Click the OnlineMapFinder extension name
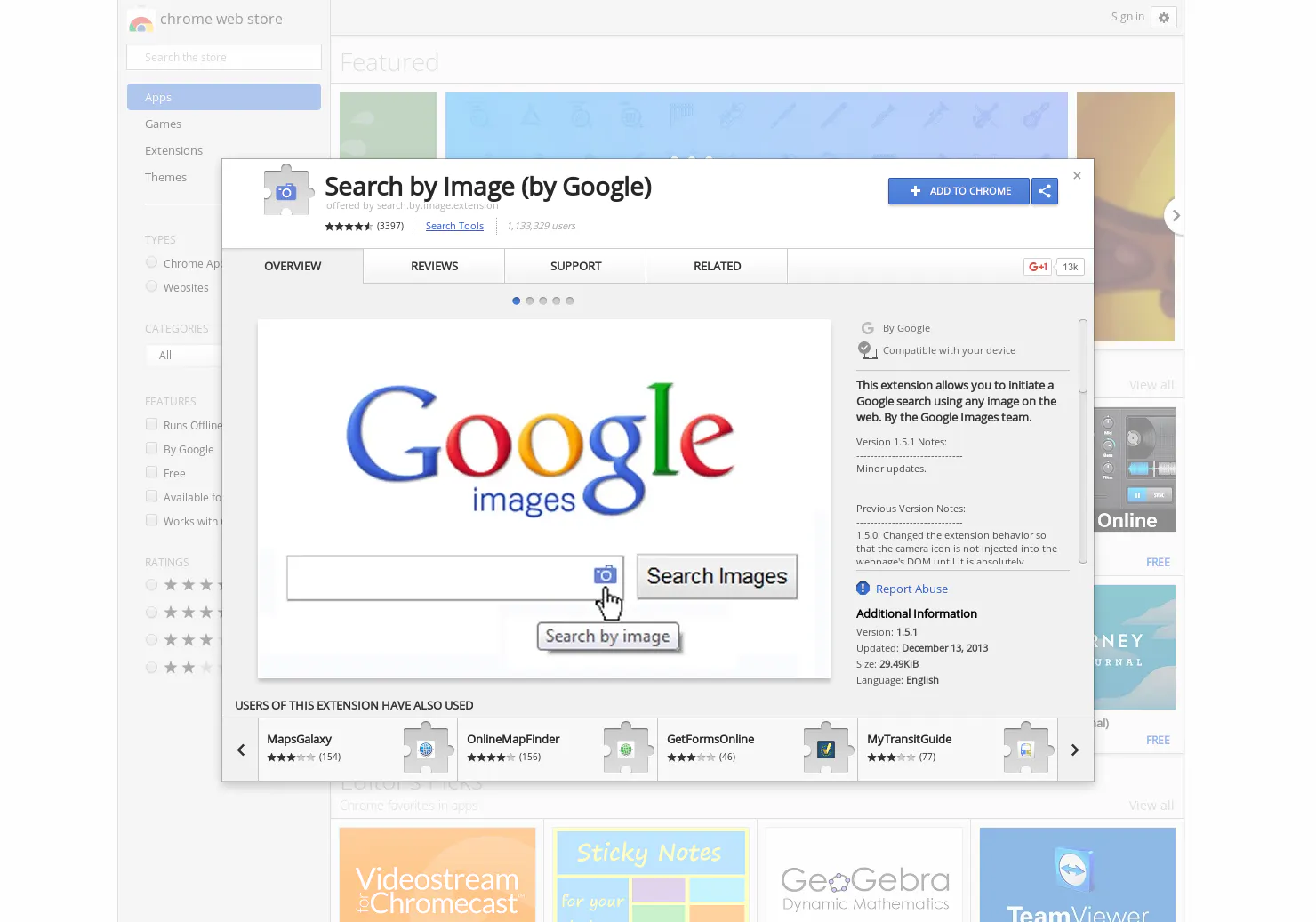 pyautogui.click(x=513, y=739)
